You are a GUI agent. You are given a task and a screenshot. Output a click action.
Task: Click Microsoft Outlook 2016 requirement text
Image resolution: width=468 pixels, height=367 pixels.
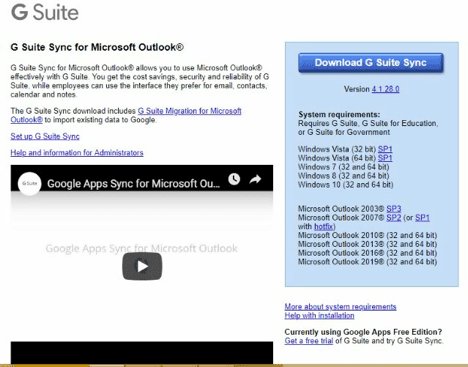(367, 253)
